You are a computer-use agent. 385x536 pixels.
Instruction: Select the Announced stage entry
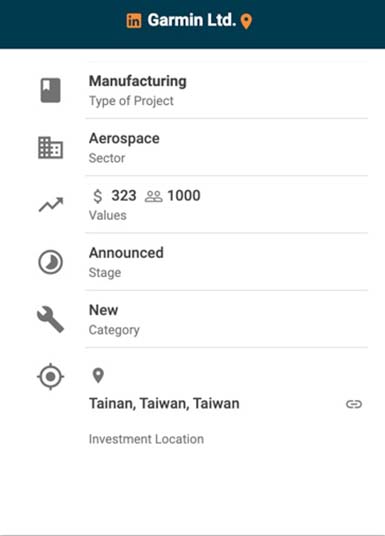[x=126, y=253]
